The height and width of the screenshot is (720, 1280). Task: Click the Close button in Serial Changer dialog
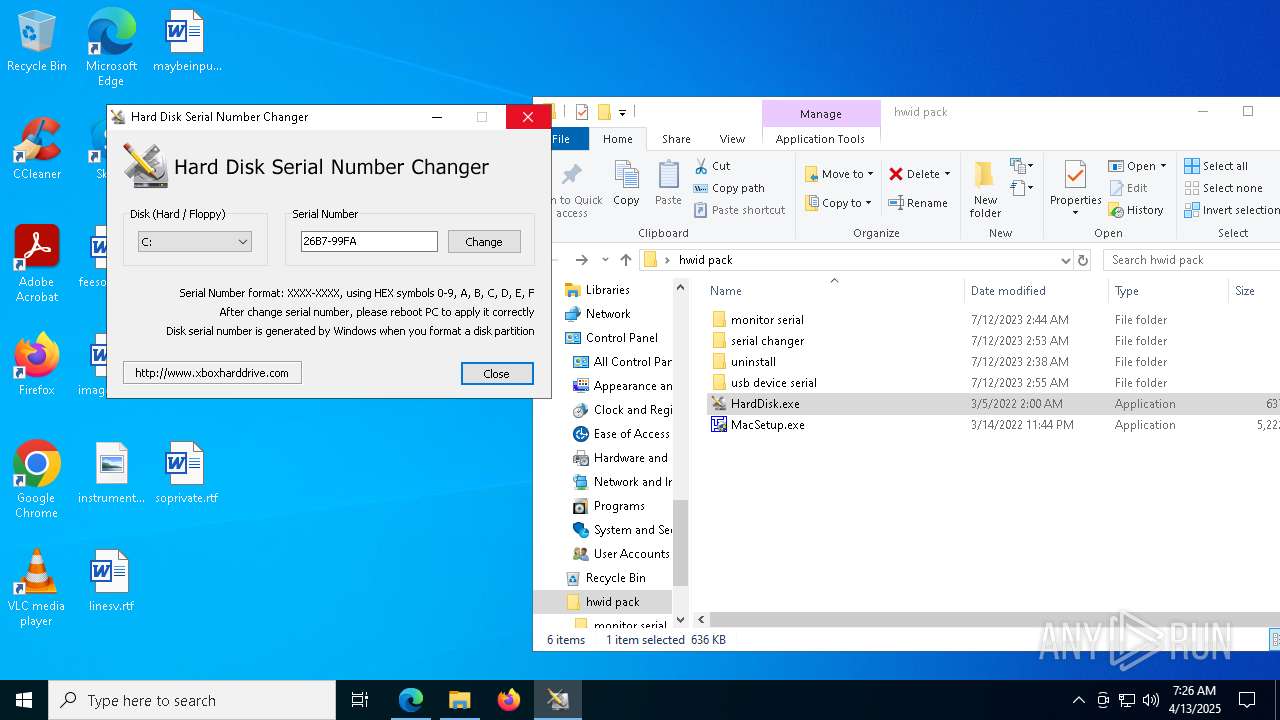497,373
